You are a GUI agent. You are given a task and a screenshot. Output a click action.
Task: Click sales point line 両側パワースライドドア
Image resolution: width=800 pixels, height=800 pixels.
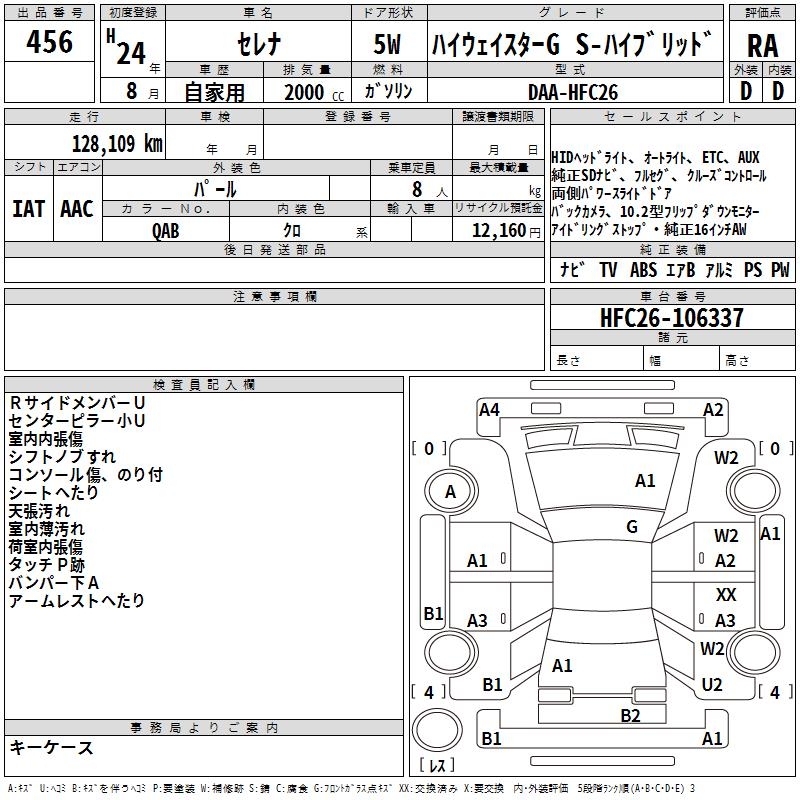611,193
